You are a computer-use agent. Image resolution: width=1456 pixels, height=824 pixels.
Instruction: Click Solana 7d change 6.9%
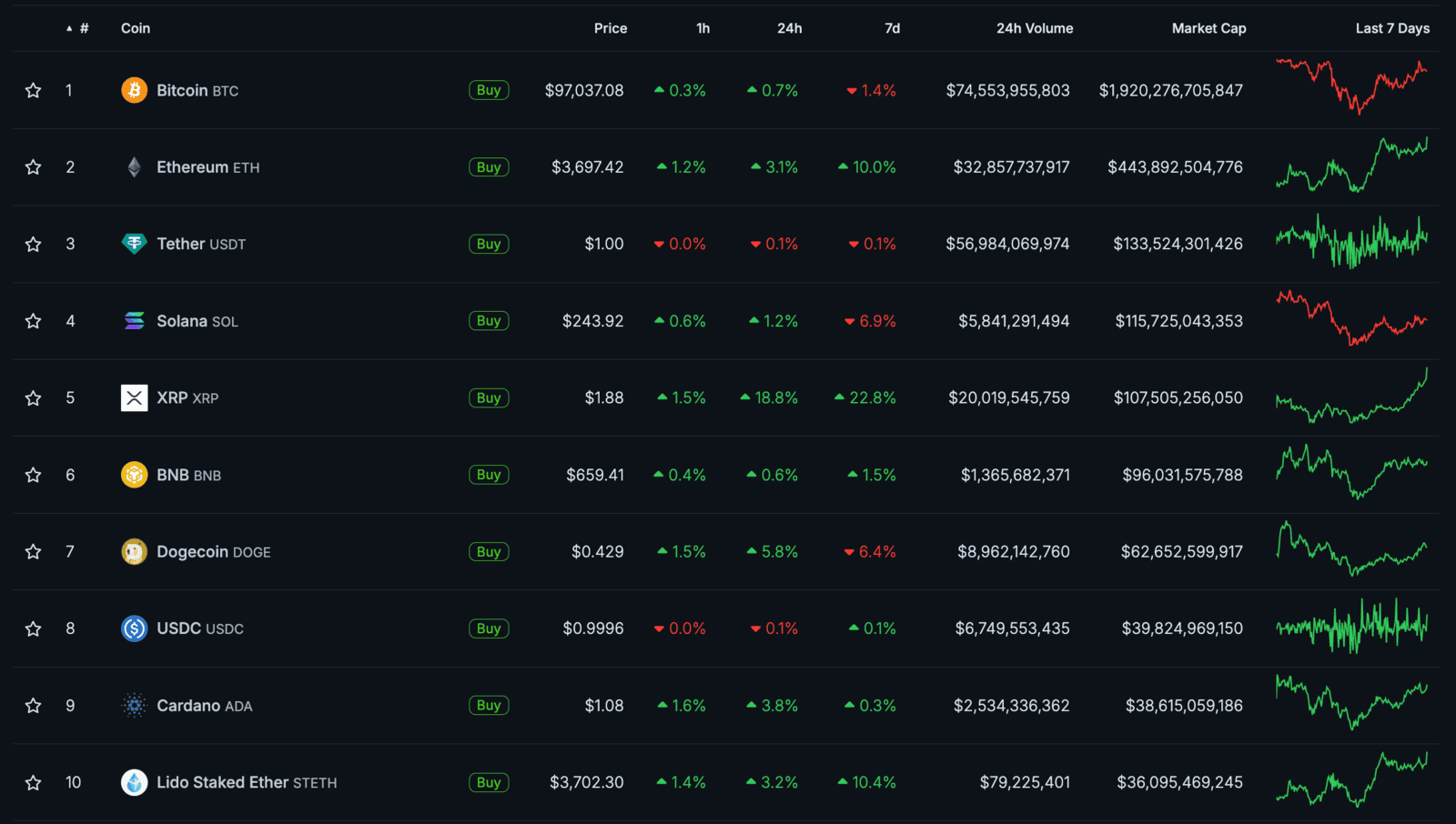(x=870, y=321)
